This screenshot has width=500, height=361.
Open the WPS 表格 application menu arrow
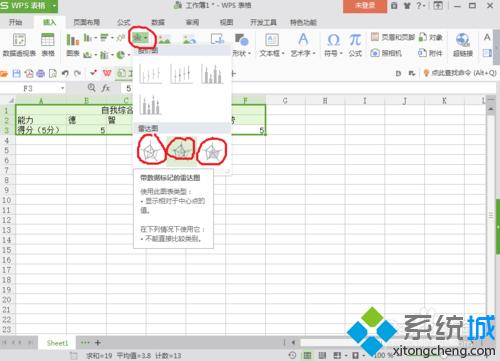[x=54, y=6]
